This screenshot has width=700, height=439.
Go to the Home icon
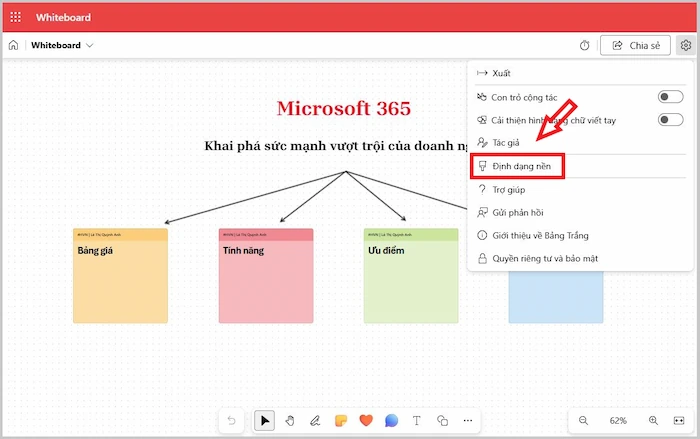13,45
